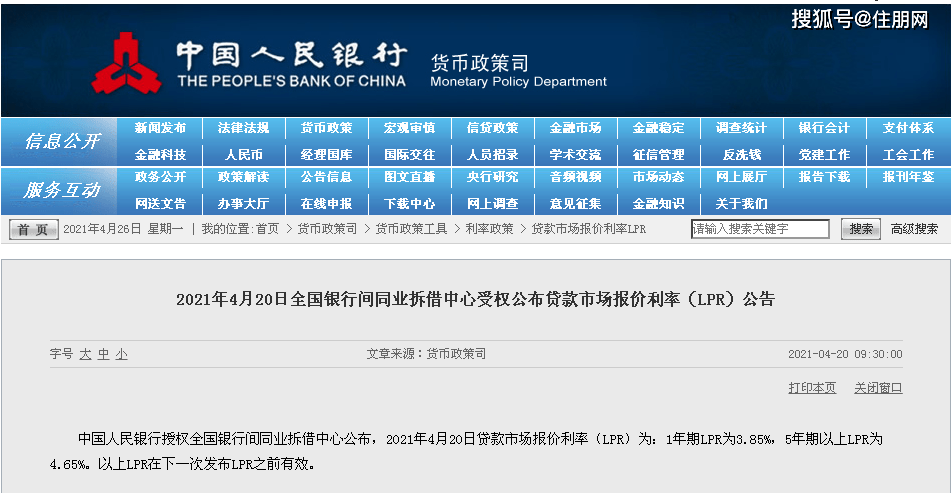The height and width of the screenshot is (493, 952).
Task: Set font size to 小
Action: (x=122, y=355)
